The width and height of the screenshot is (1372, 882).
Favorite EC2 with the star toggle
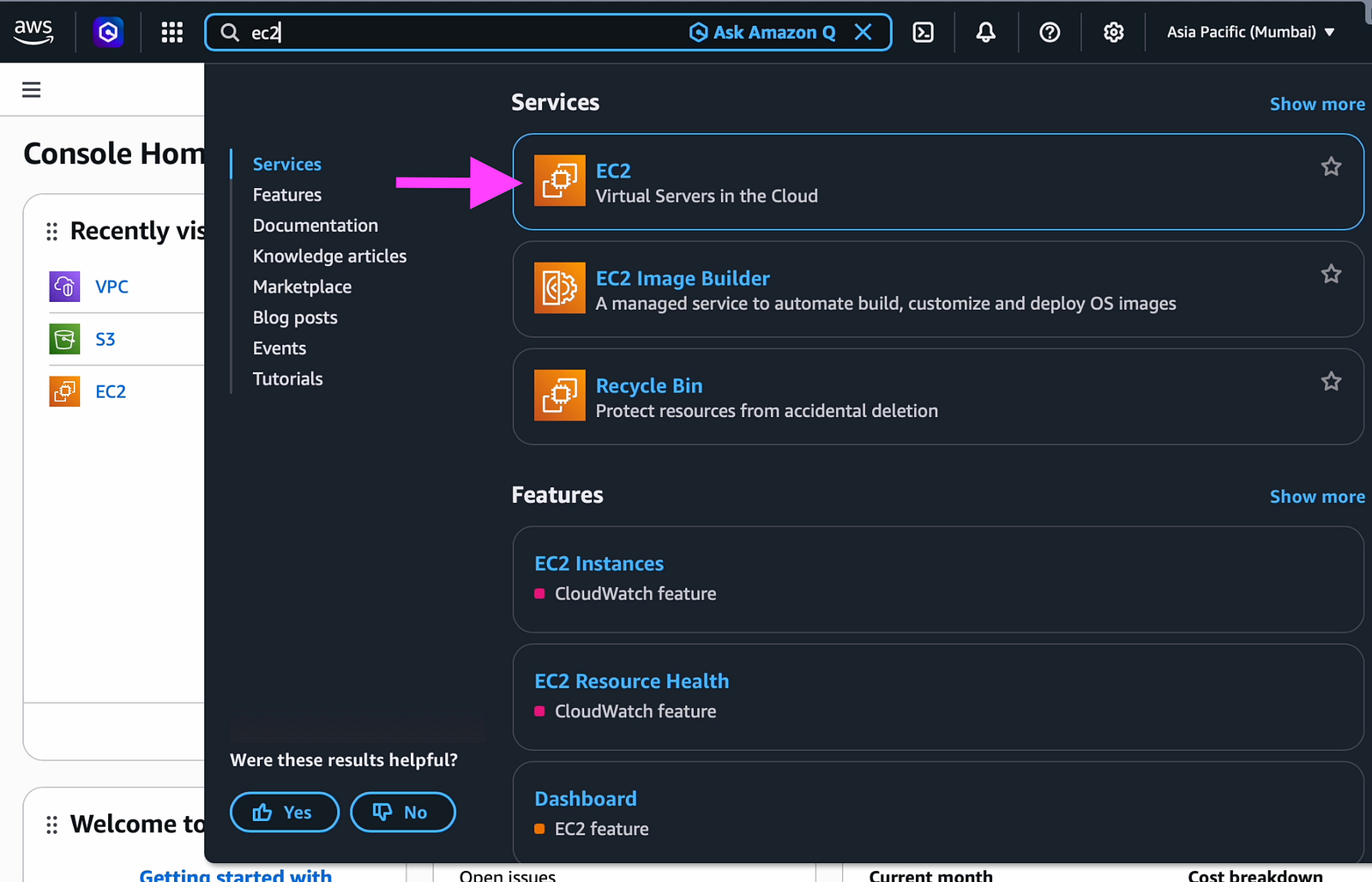point(1331,166)
